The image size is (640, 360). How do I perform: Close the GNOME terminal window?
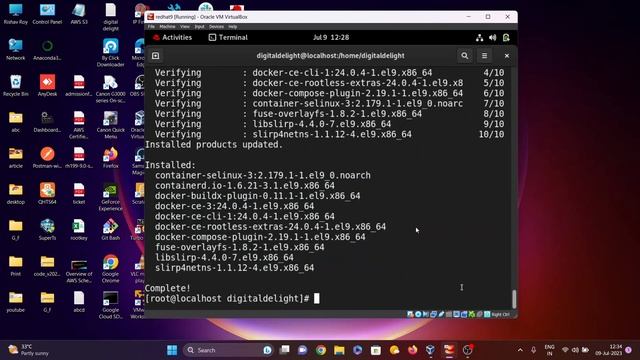point(507,56)
